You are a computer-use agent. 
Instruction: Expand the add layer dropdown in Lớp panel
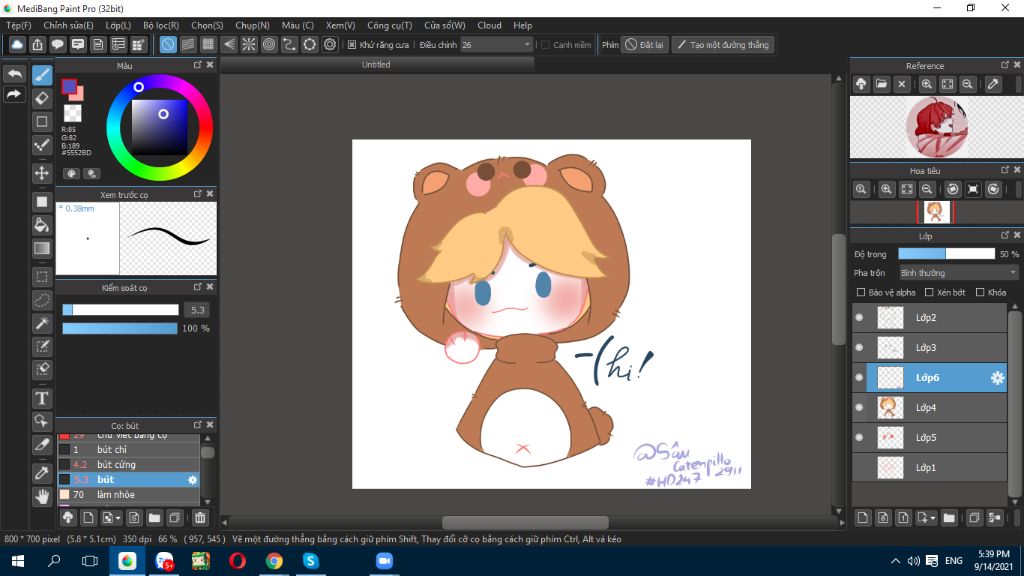(933, 518)
